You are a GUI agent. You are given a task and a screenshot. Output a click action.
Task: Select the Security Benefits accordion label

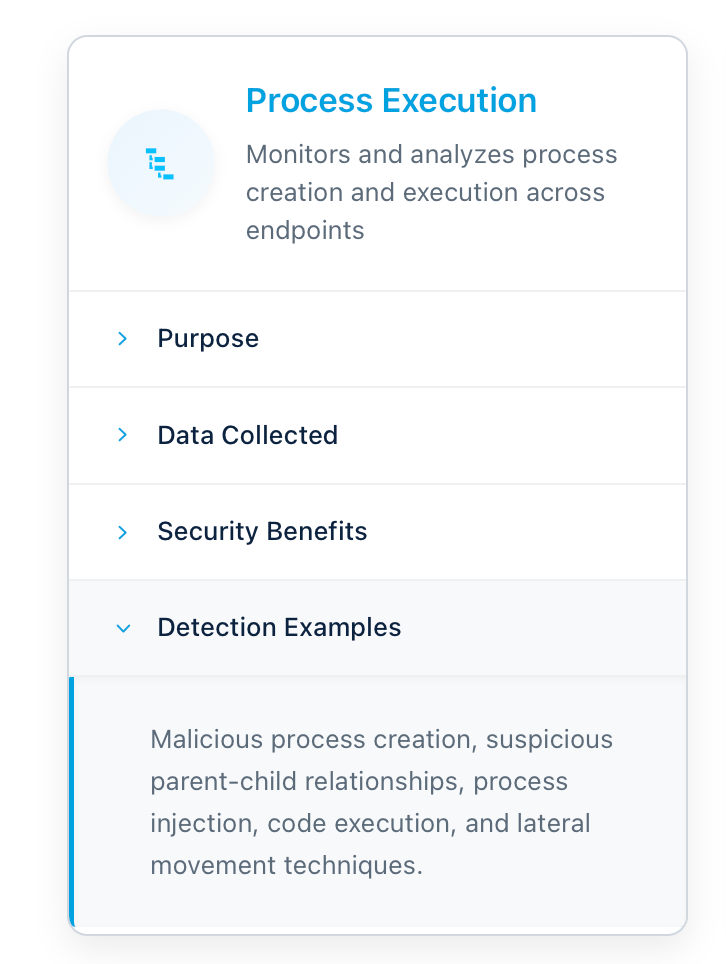(262, 532)
